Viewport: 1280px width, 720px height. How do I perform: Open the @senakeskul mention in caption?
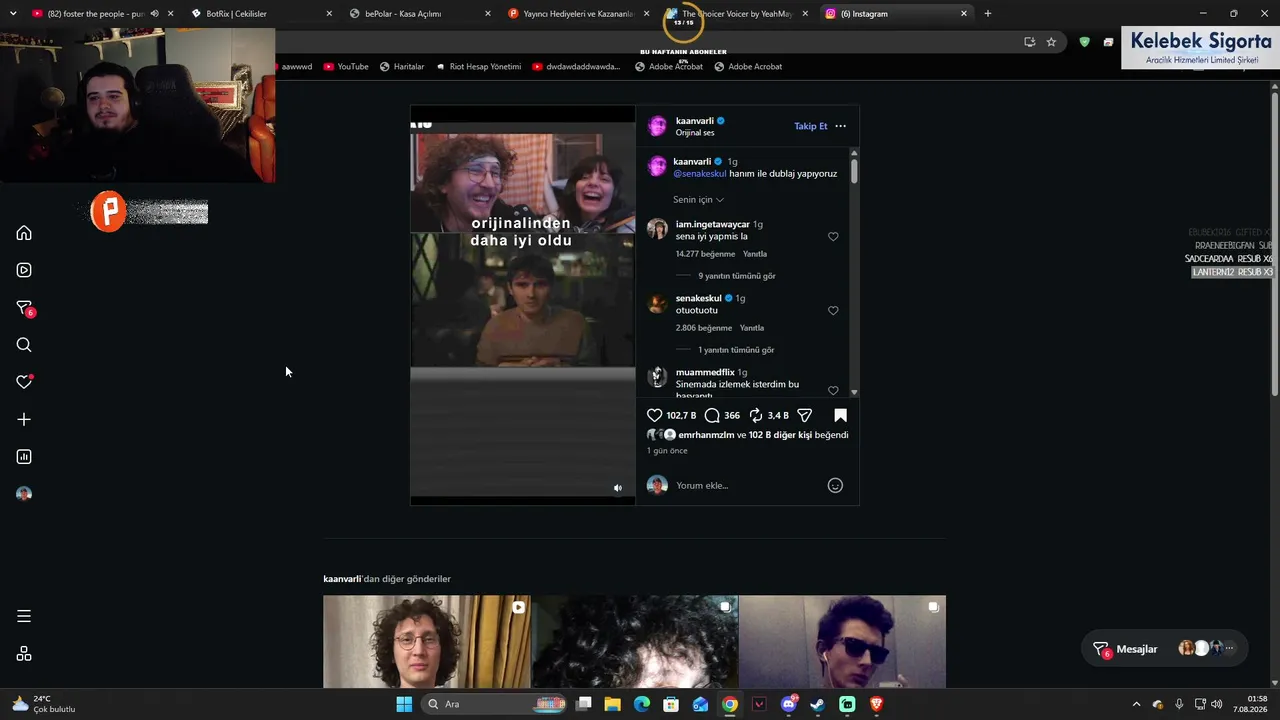(x=700, y=173)
